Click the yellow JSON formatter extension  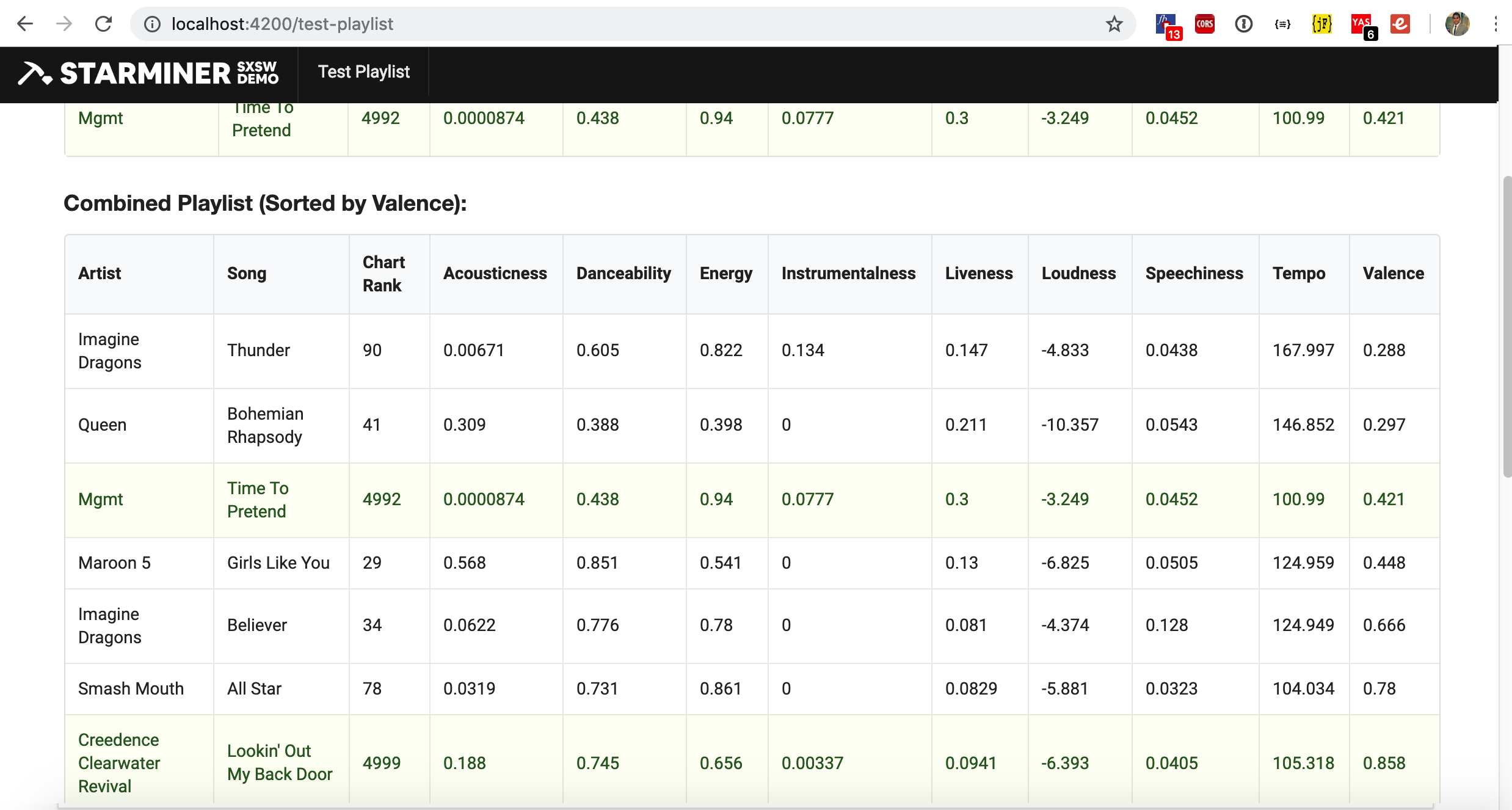pos(1321,24)
